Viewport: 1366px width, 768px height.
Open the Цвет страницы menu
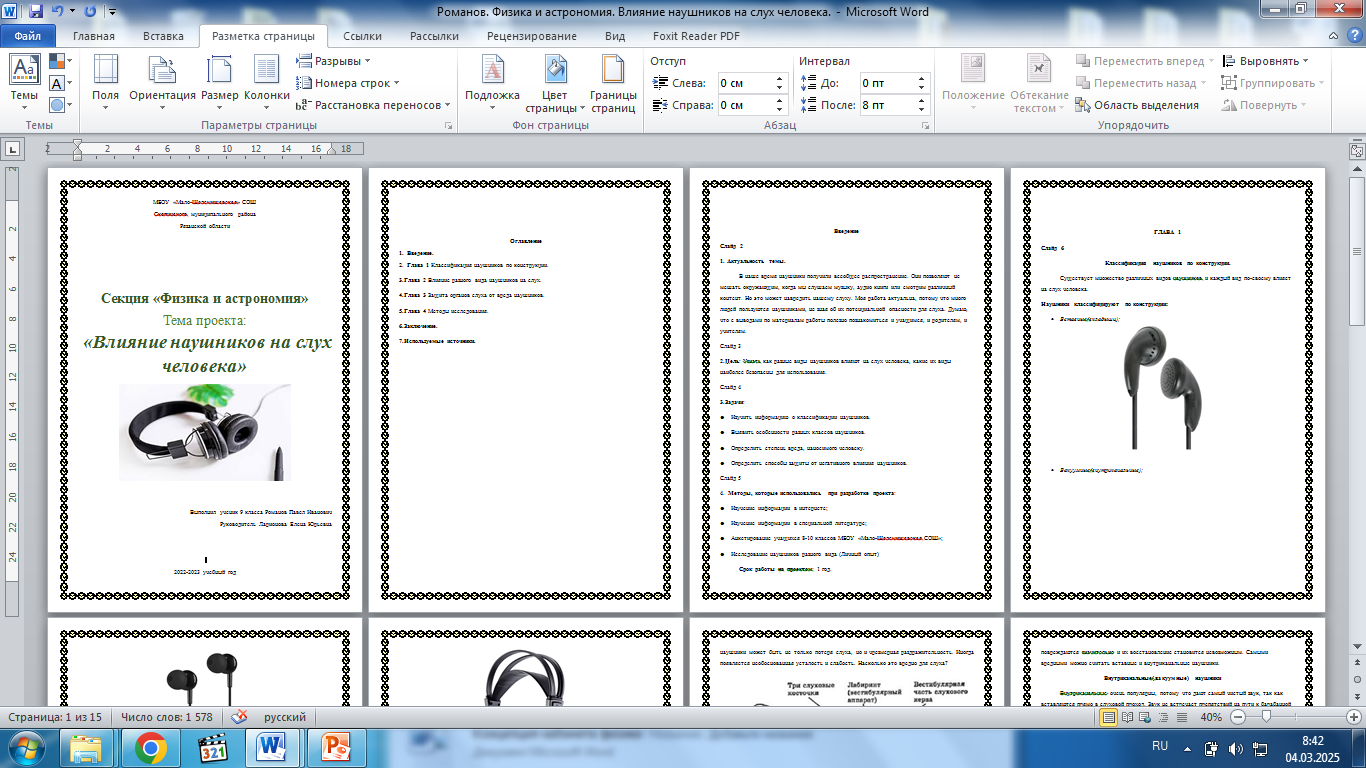(555, 82)
